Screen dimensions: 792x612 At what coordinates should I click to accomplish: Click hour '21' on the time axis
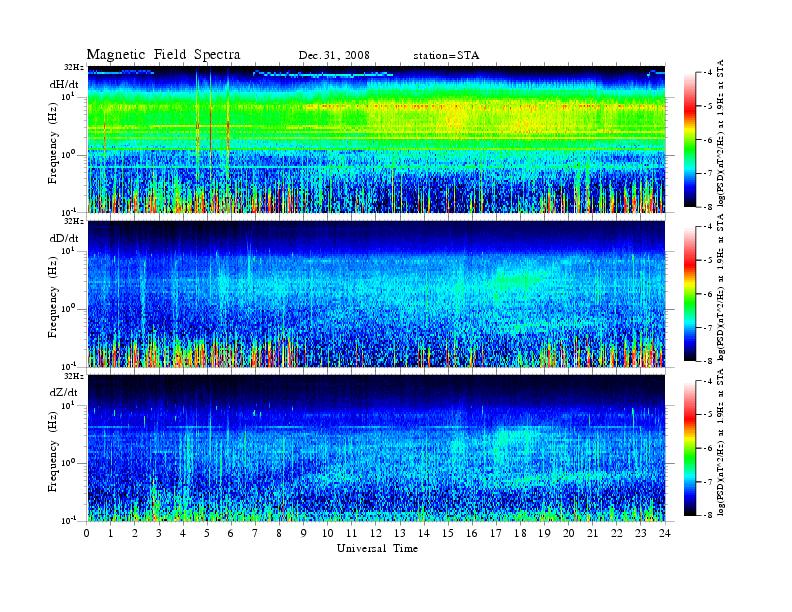pyautogui.click(x=592, y=533)
